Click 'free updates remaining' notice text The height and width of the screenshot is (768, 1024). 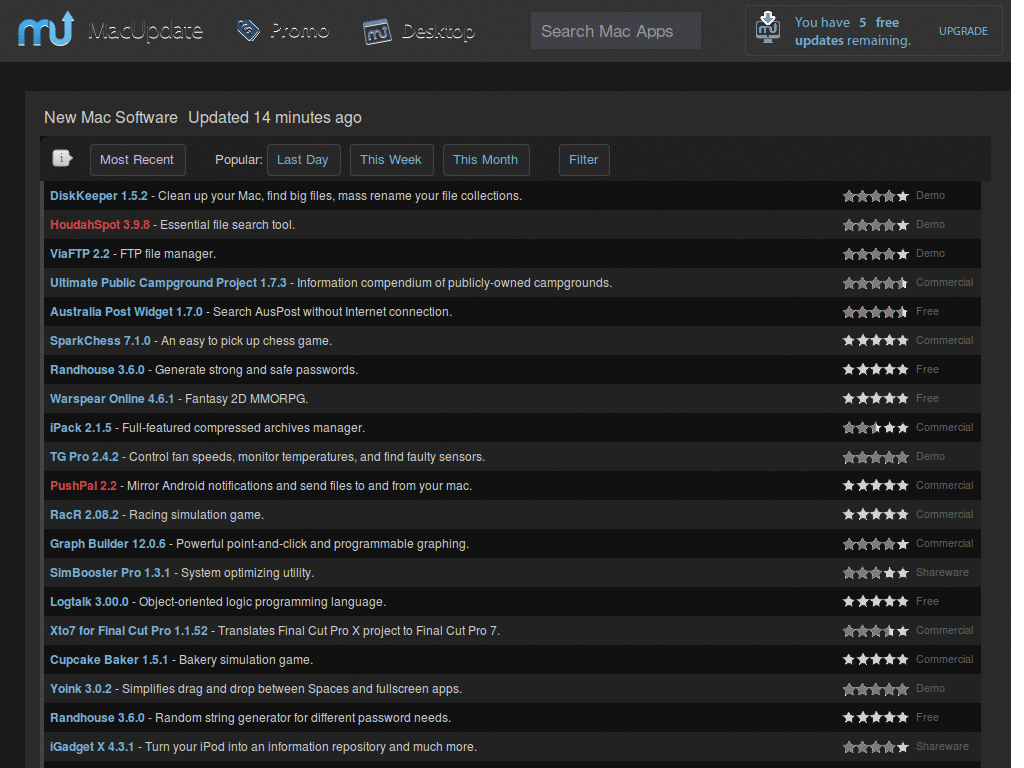pos(853,31)
